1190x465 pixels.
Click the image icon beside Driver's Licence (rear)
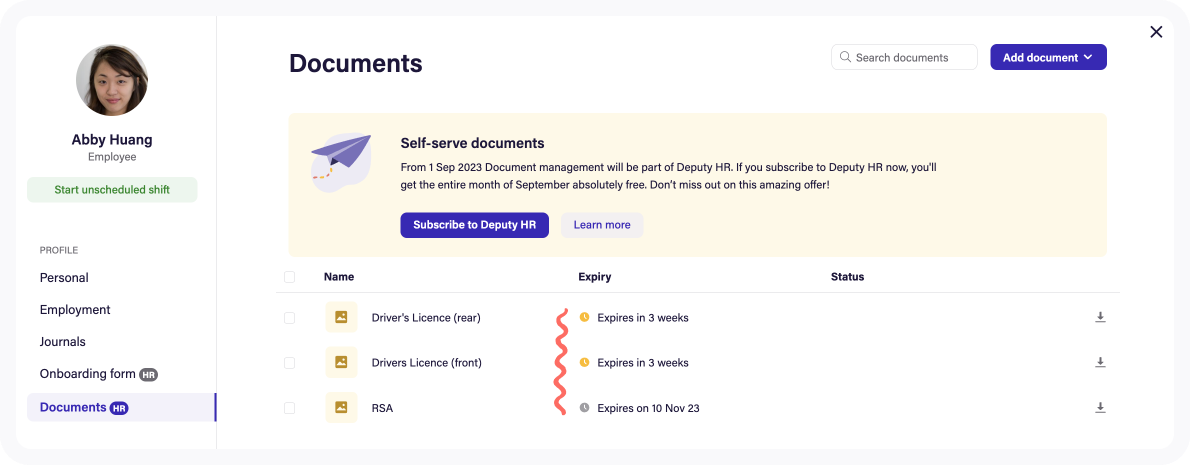342,317
